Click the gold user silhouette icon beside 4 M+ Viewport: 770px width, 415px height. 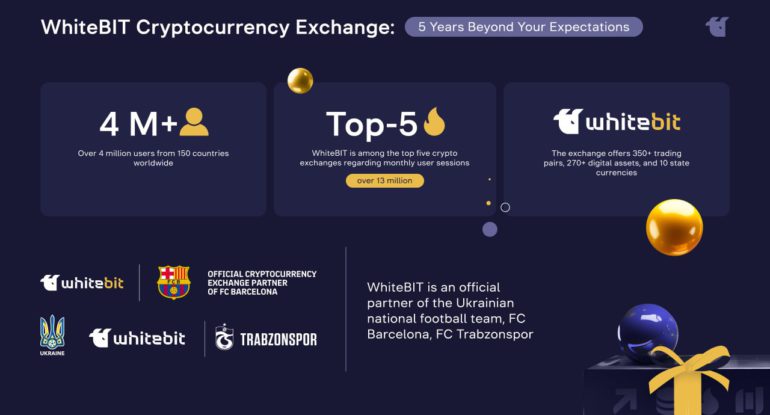(x=194, y=122)
